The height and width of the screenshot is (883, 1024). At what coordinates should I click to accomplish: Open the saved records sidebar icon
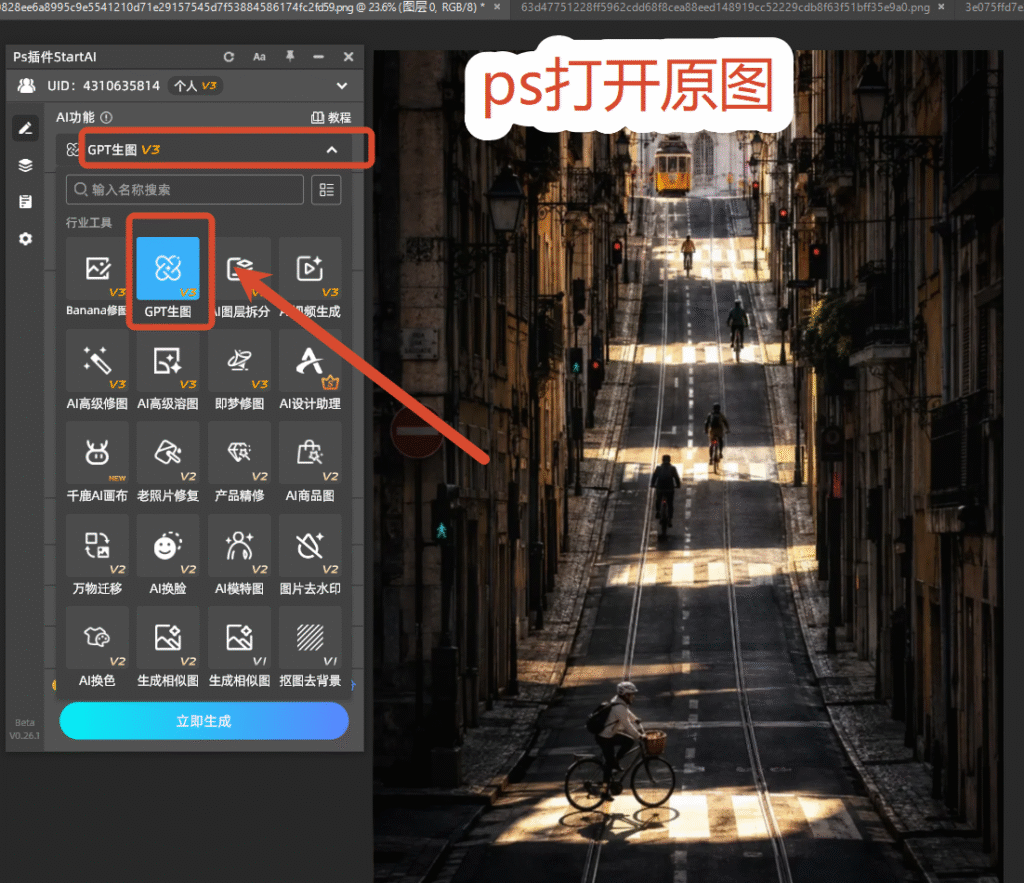pyautogui.click(x=25, y=202)
